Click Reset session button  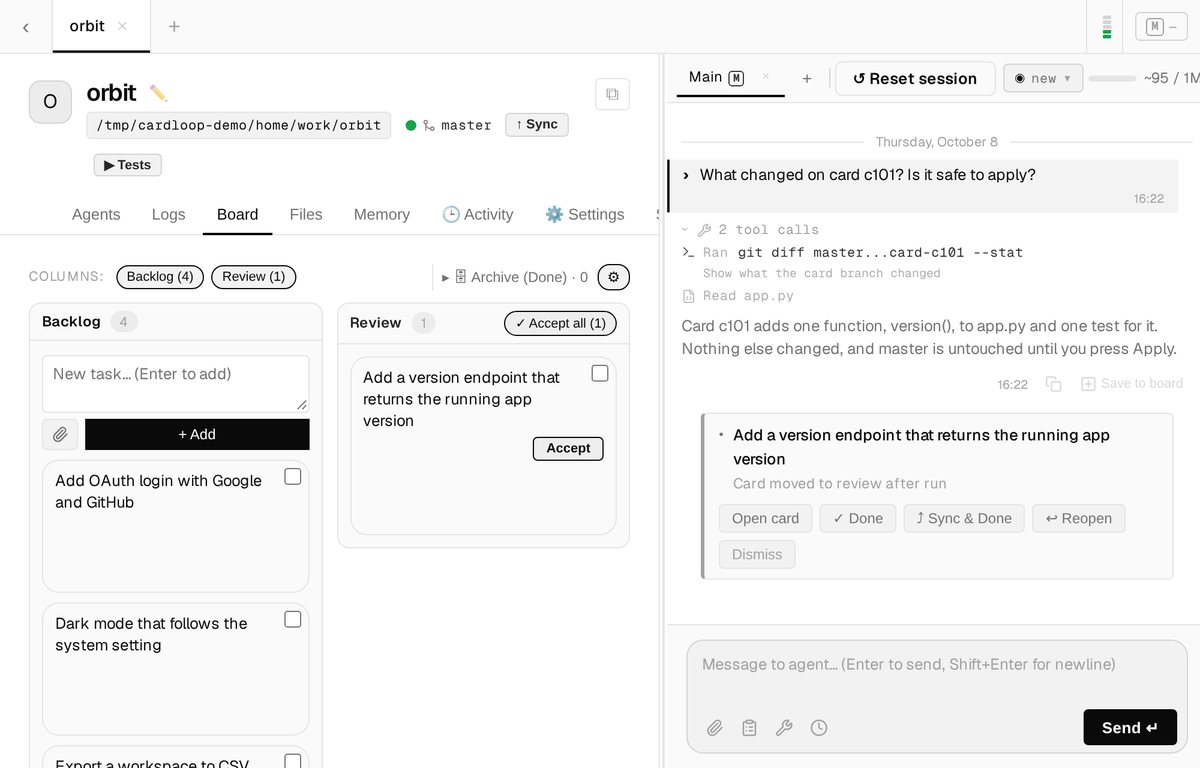(915, 78)
